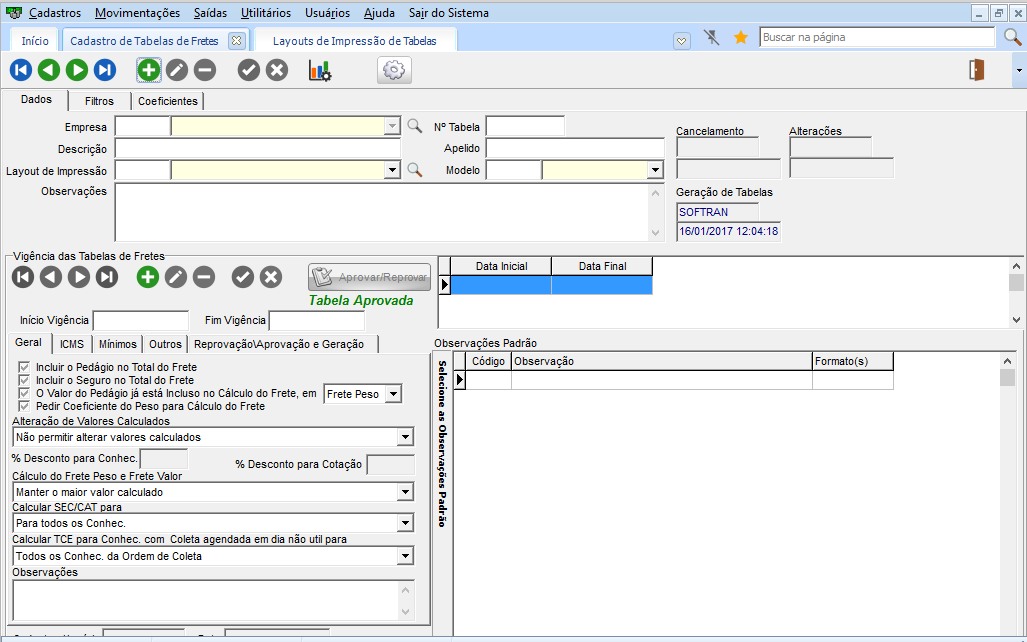
Task: Open Calcular SEC/CAT para dropdown
Action: (404, 523)
